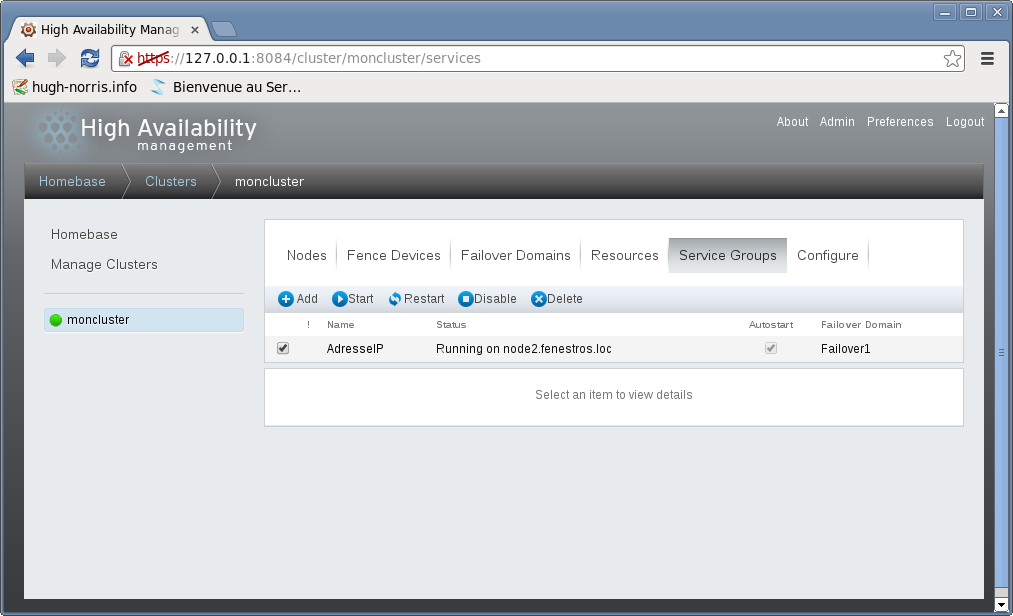
Task: Toggle the Autostart checkbox for AdresseIP
Action: [x=770, y=349]
